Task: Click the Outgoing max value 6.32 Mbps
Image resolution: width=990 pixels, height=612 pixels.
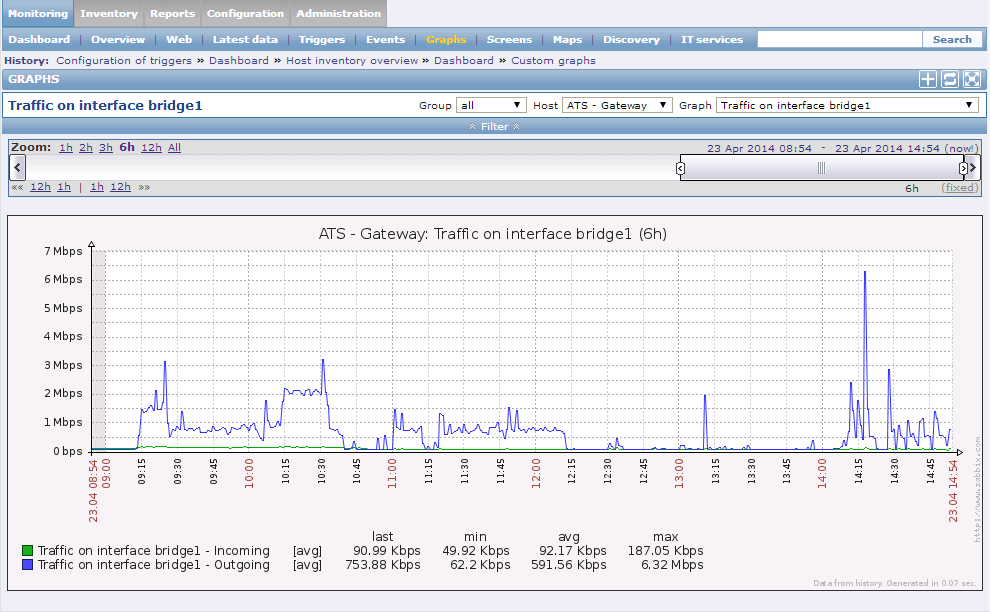Action: point(672,565)
